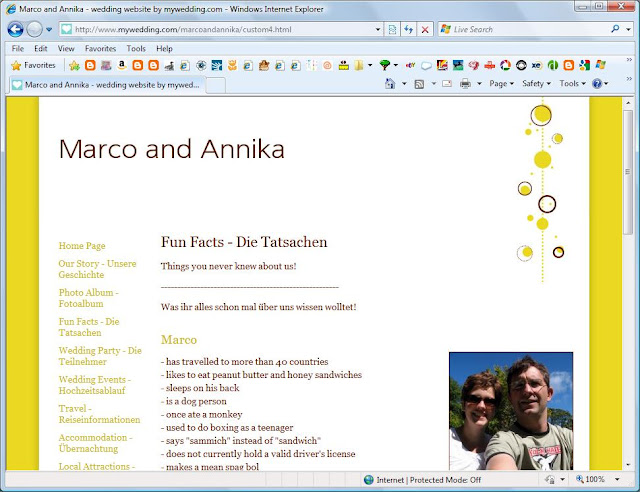Image resolution: width=640 pixels, height=492 pixels.
Task: Click the blue Help question mark icon
Action: point(597,84)
